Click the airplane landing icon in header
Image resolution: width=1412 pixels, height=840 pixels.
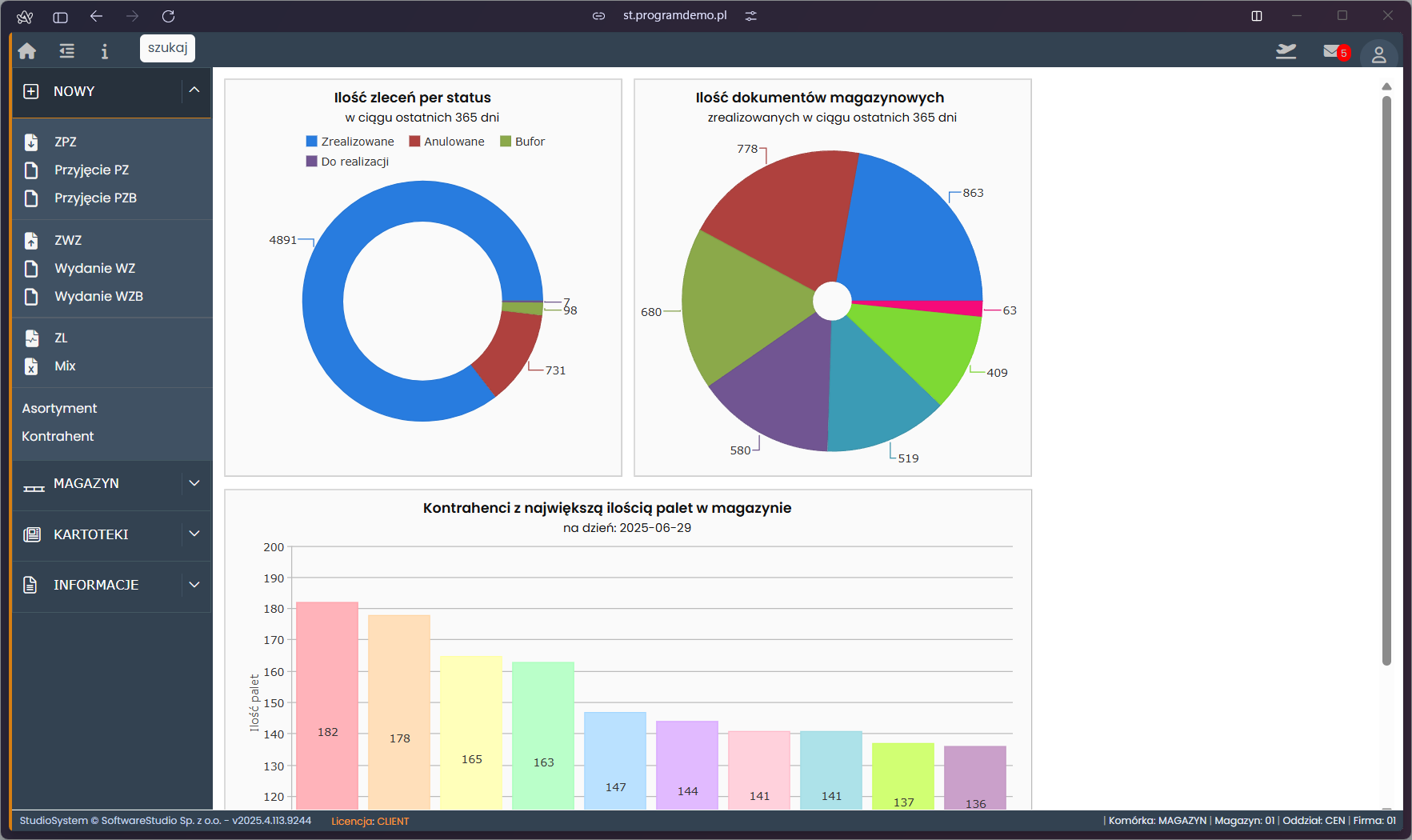coord(1286,52)
